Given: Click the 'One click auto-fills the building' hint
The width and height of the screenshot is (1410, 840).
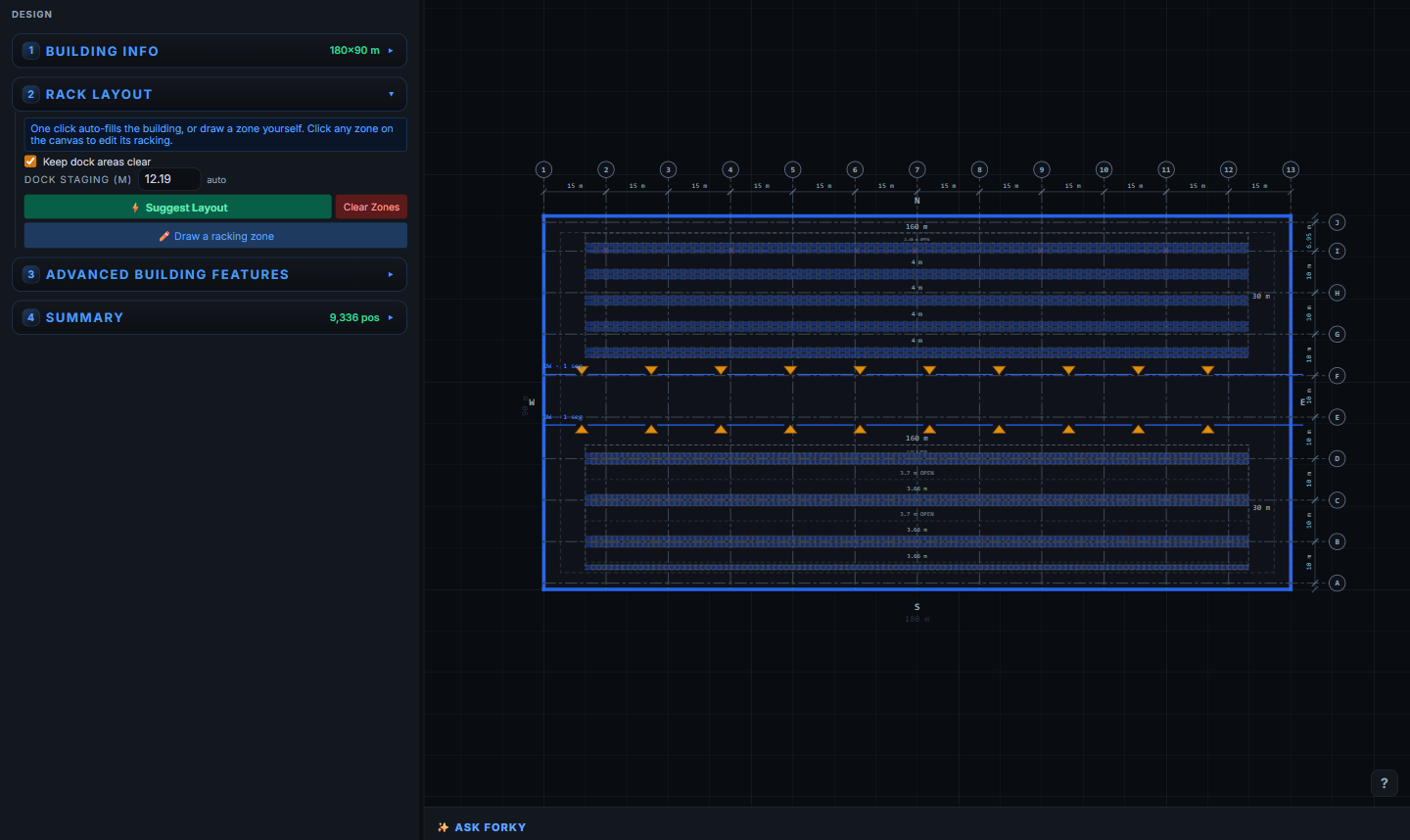Looking at the screenshot, I should [214, 134].
